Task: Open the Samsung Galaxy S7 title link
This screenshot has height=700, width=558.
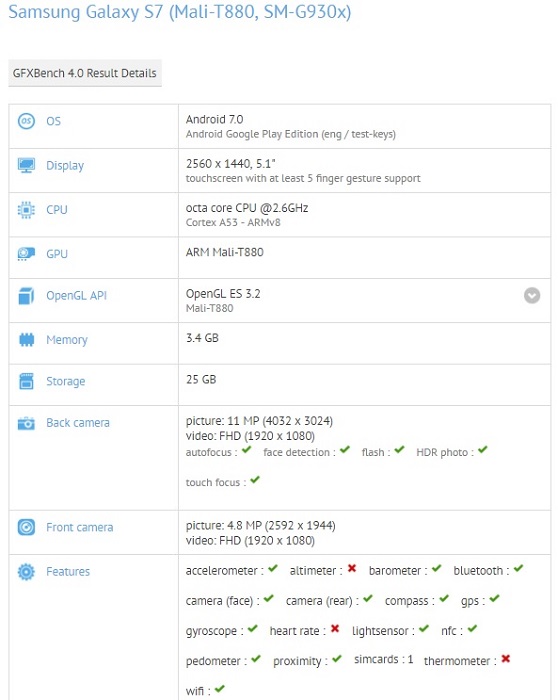Action: (x=179, y=12)
